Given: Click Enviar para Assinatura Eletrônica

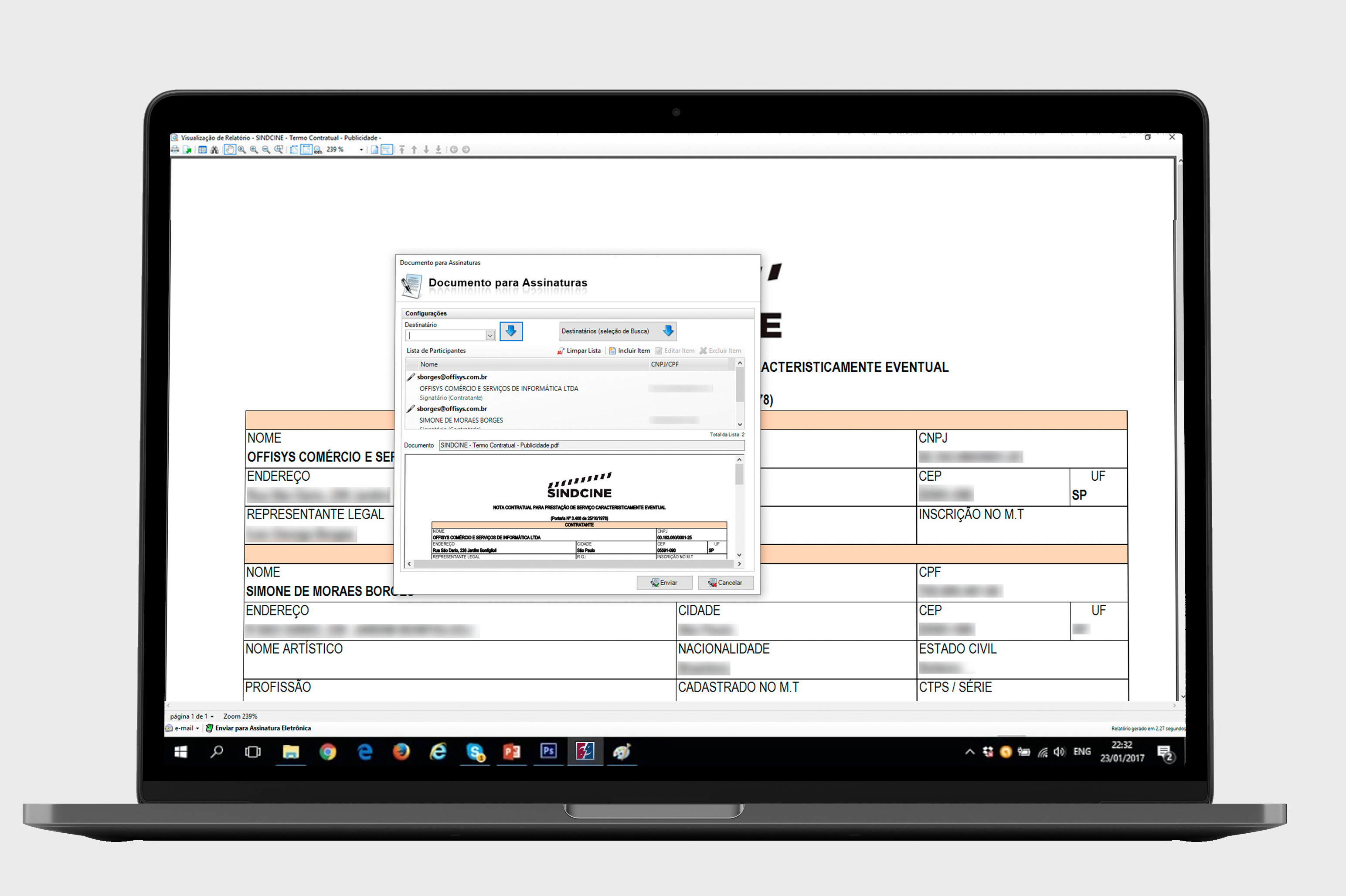Looking at the screenshot, I should 258,729.
